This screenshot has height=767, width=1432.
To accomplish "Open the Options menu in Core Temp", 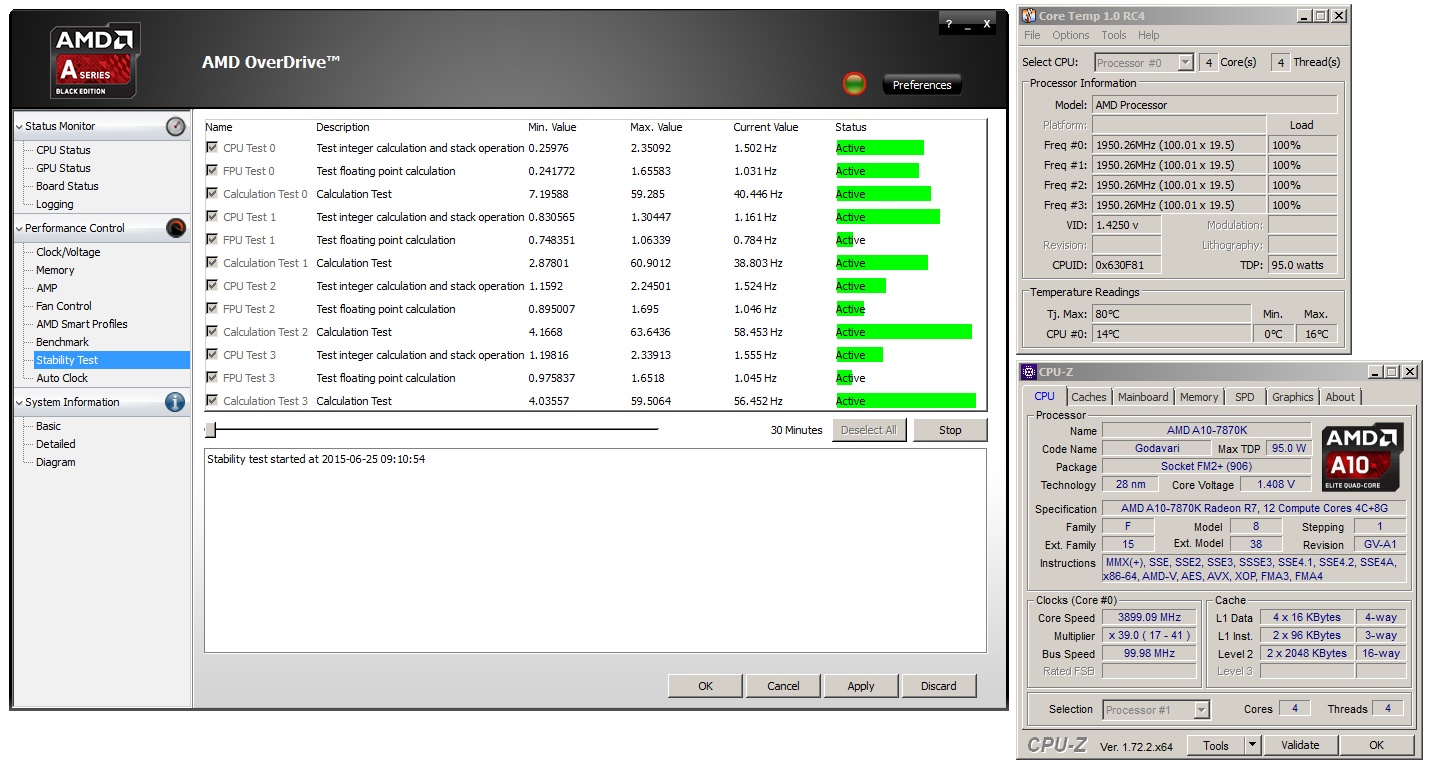I will (x=1071, y=35).
